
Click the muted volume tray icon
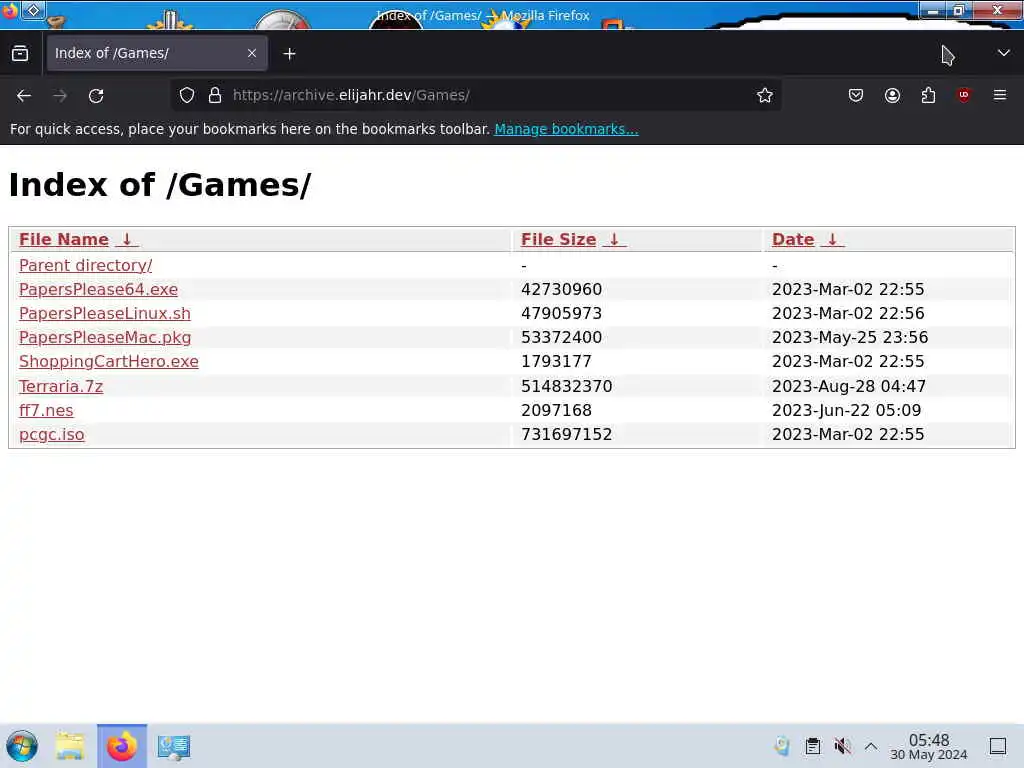[842, 746]
